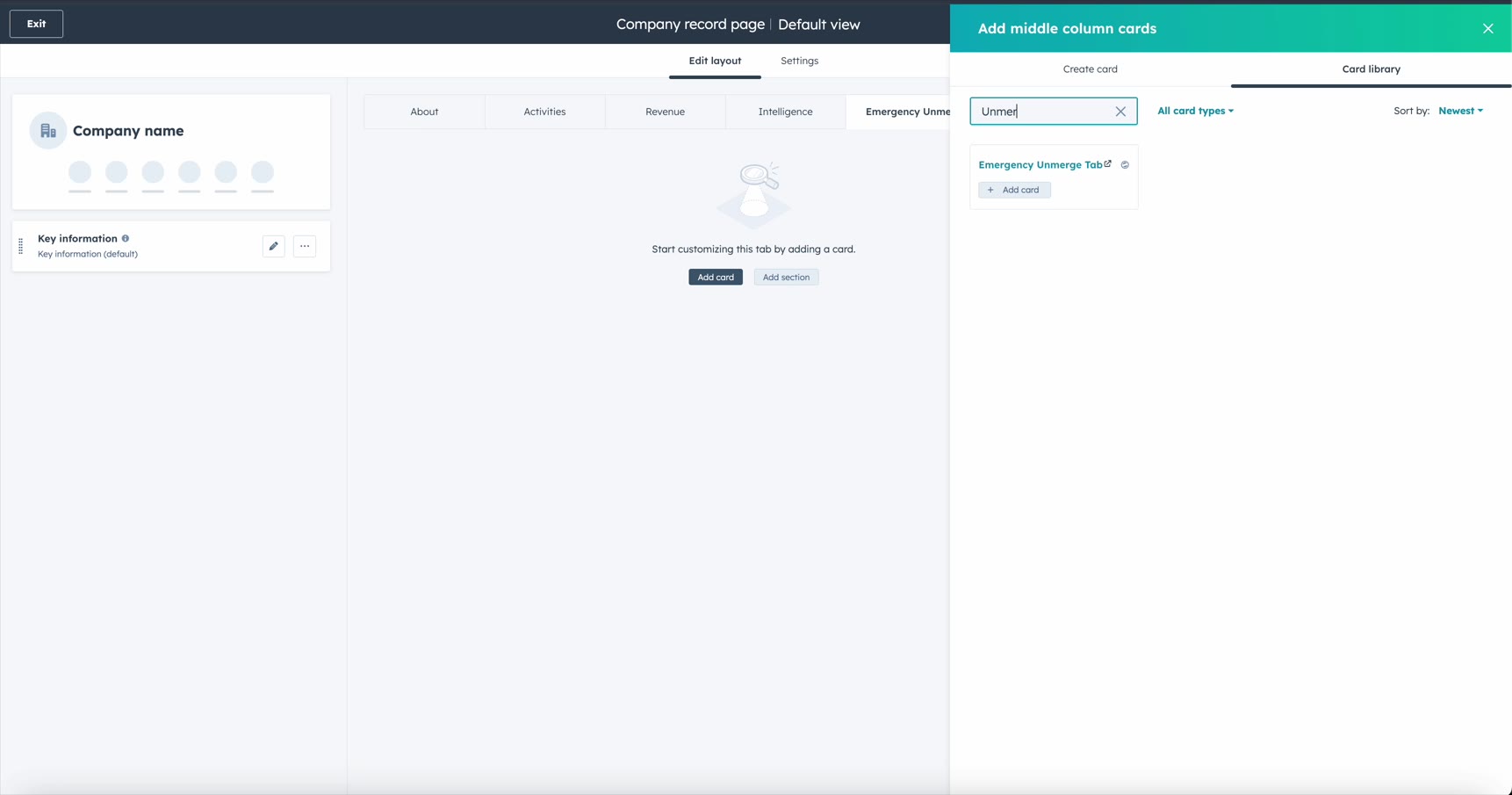Click the company building avatar icon

(x=48, y=131)
